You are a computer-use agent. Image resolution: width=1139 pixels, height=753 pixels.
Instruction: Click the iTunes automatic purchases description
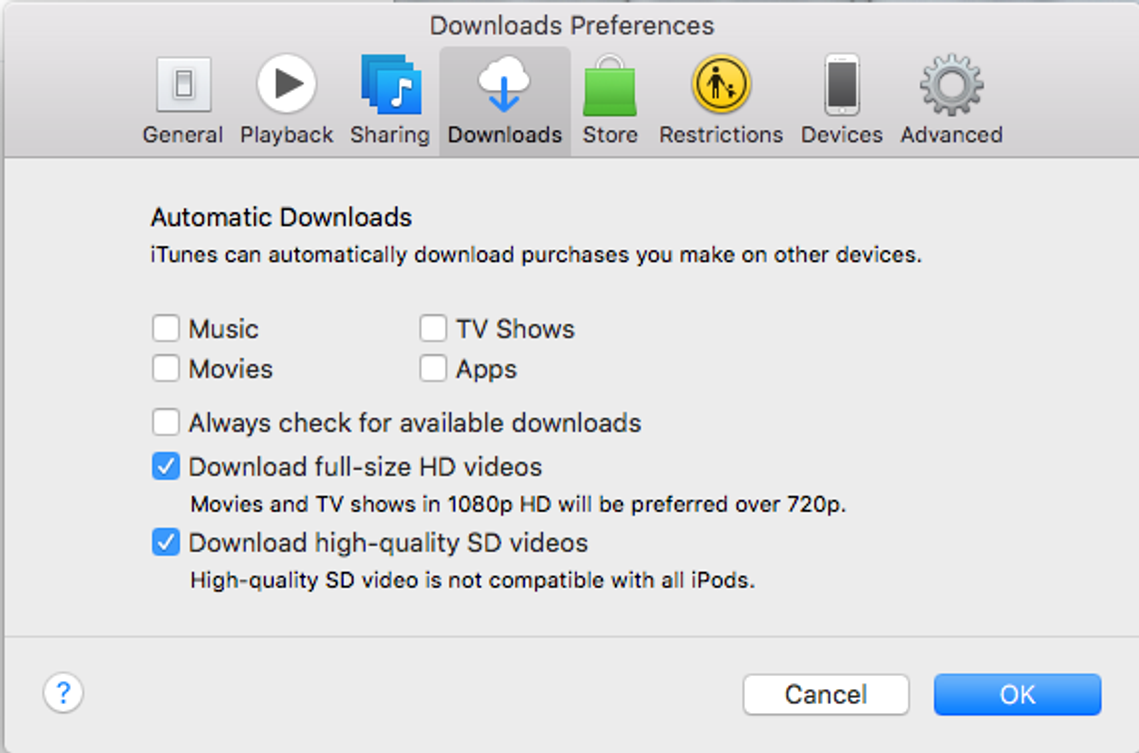[x=536, y=255]
